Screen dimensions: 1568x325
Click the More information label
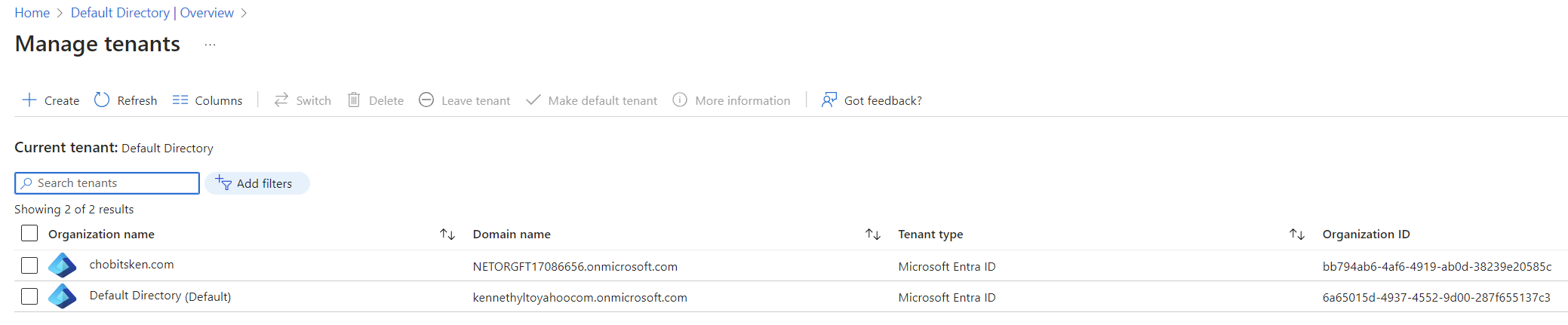(743, 100)
